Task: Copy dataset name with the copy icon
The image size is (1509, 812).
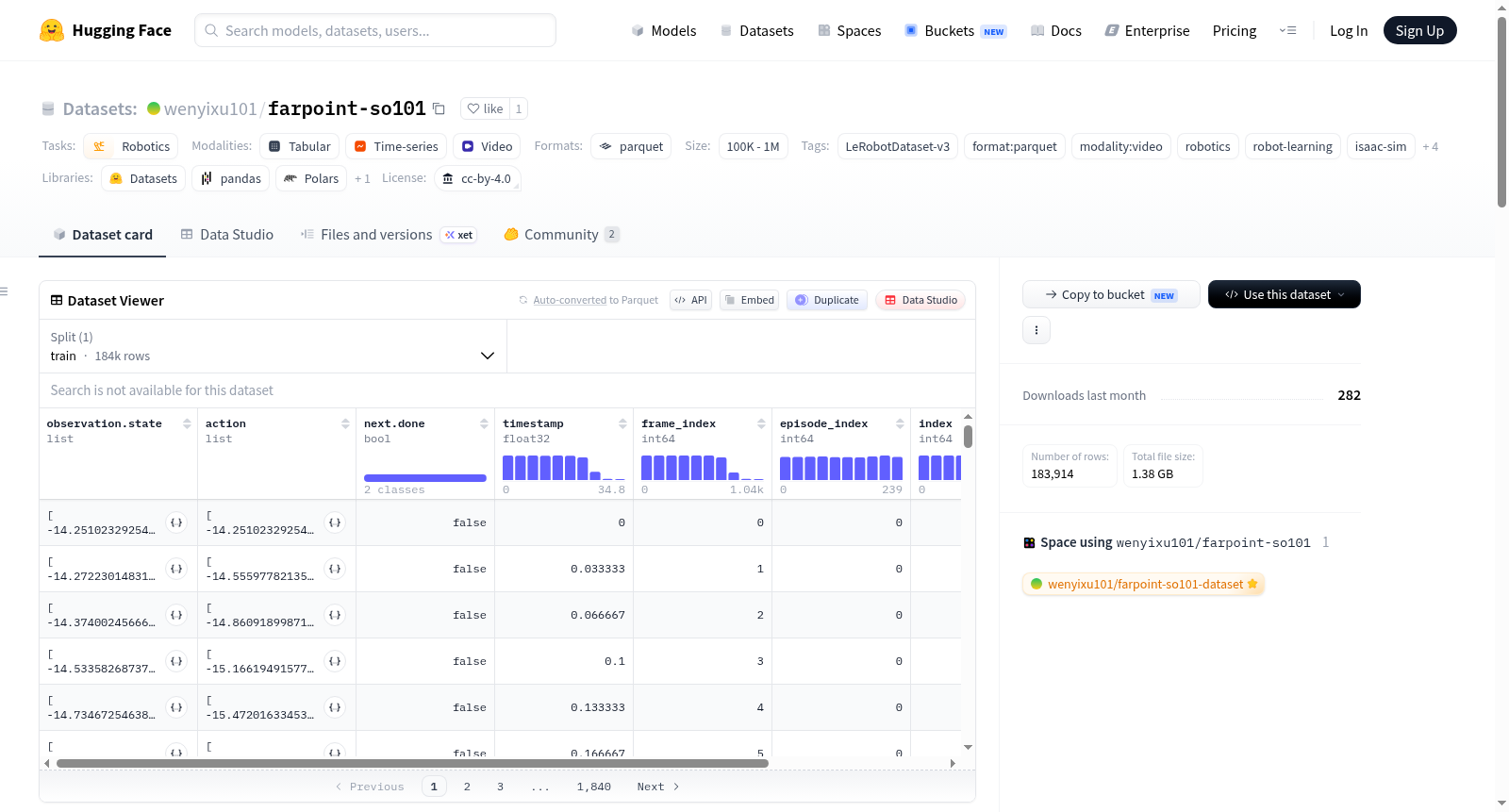Action: coord(439,108)
